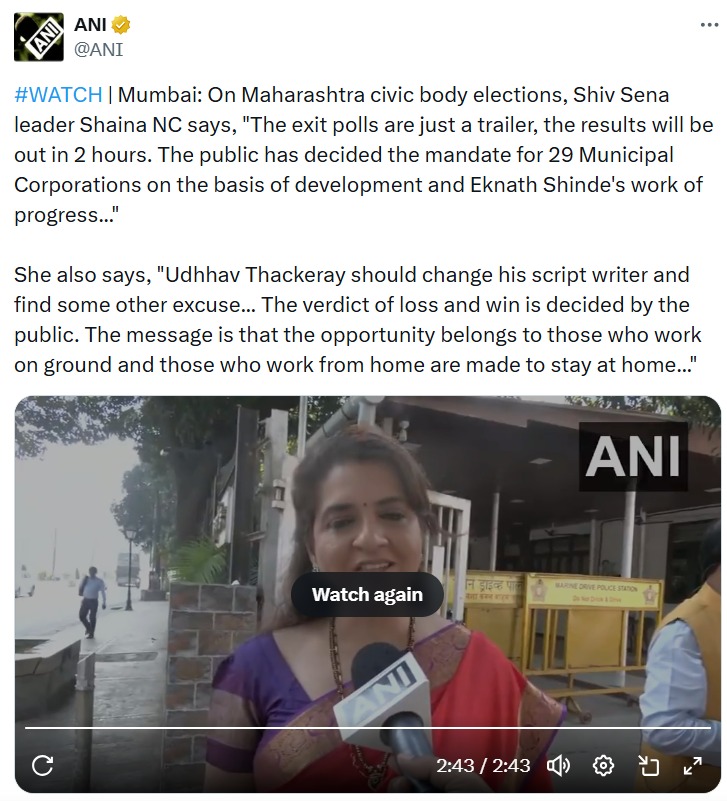Click the gold verified badge beside ANI

[121, 24]
